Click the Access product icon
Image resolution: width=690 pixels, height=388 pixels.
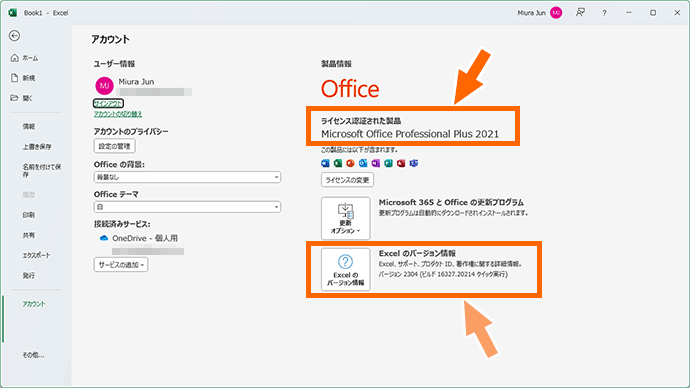401,163
